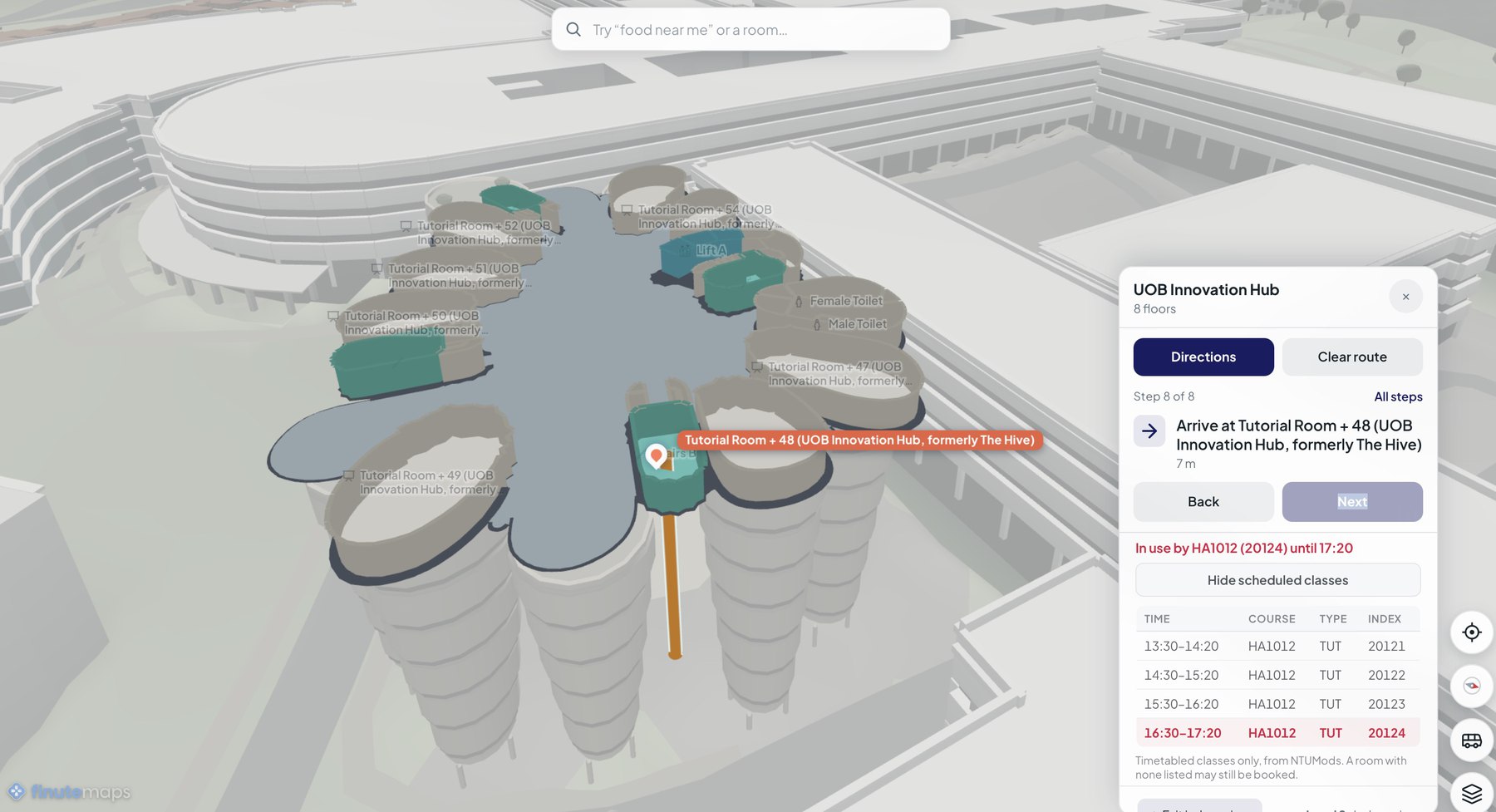Select the 13:30–14:20 class row
Screen dimensions: 1496x812
coord(1277,646)
